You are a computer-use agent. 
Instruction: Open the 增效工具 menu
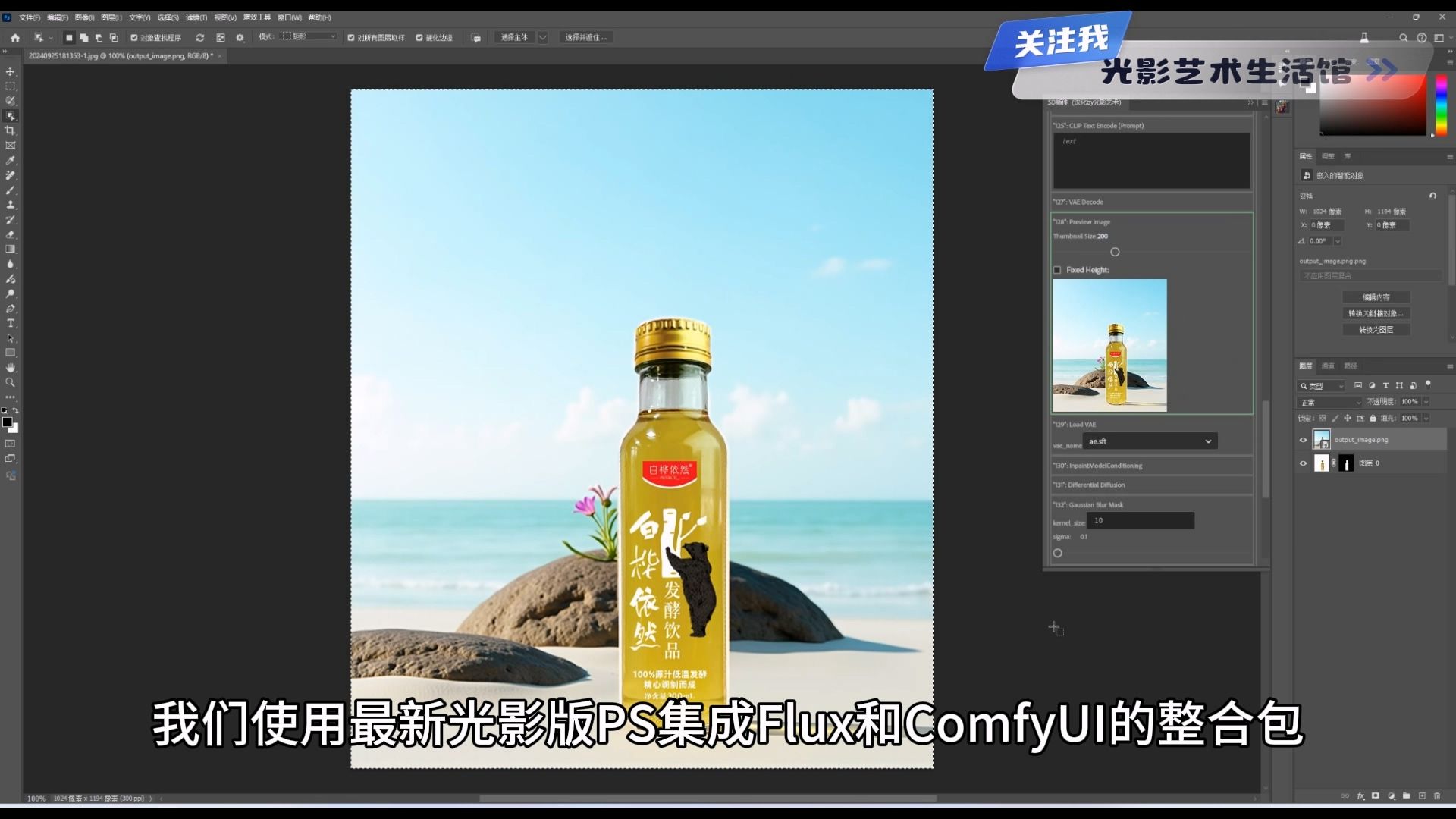(257, 17)
